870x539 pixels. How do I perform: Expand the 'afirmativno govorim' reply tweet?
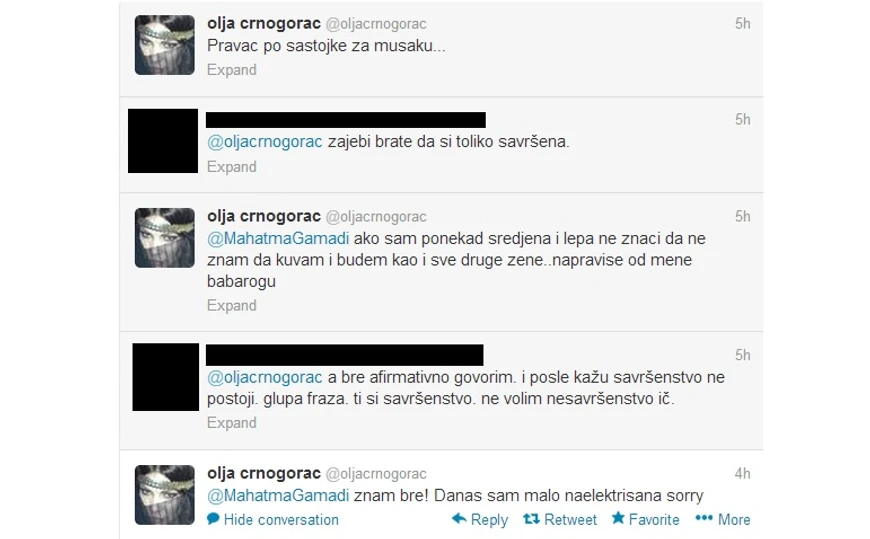[231, 422]
